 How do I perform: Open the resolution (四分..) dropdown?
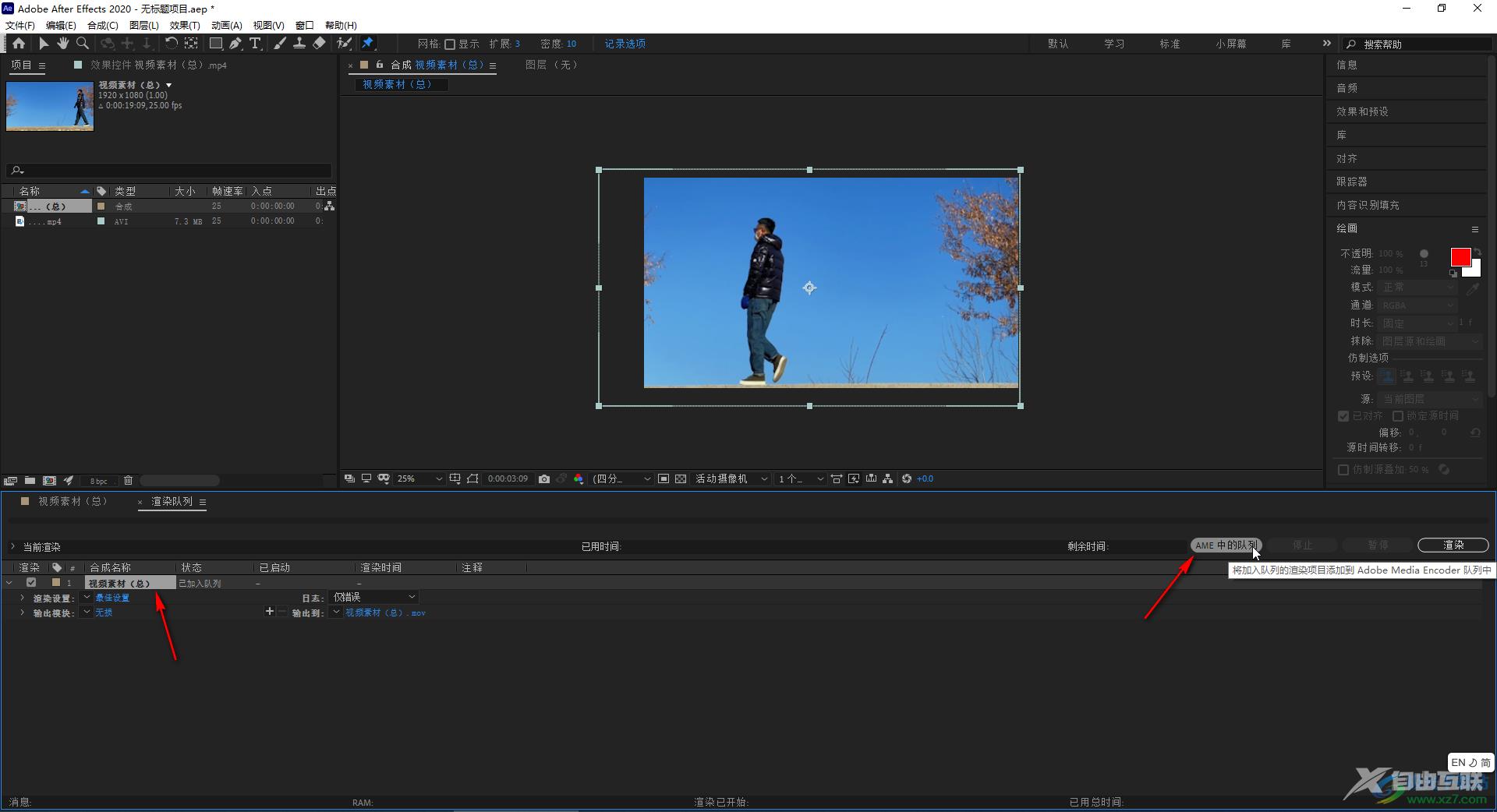pyautogui.click(x=621, y=478)
